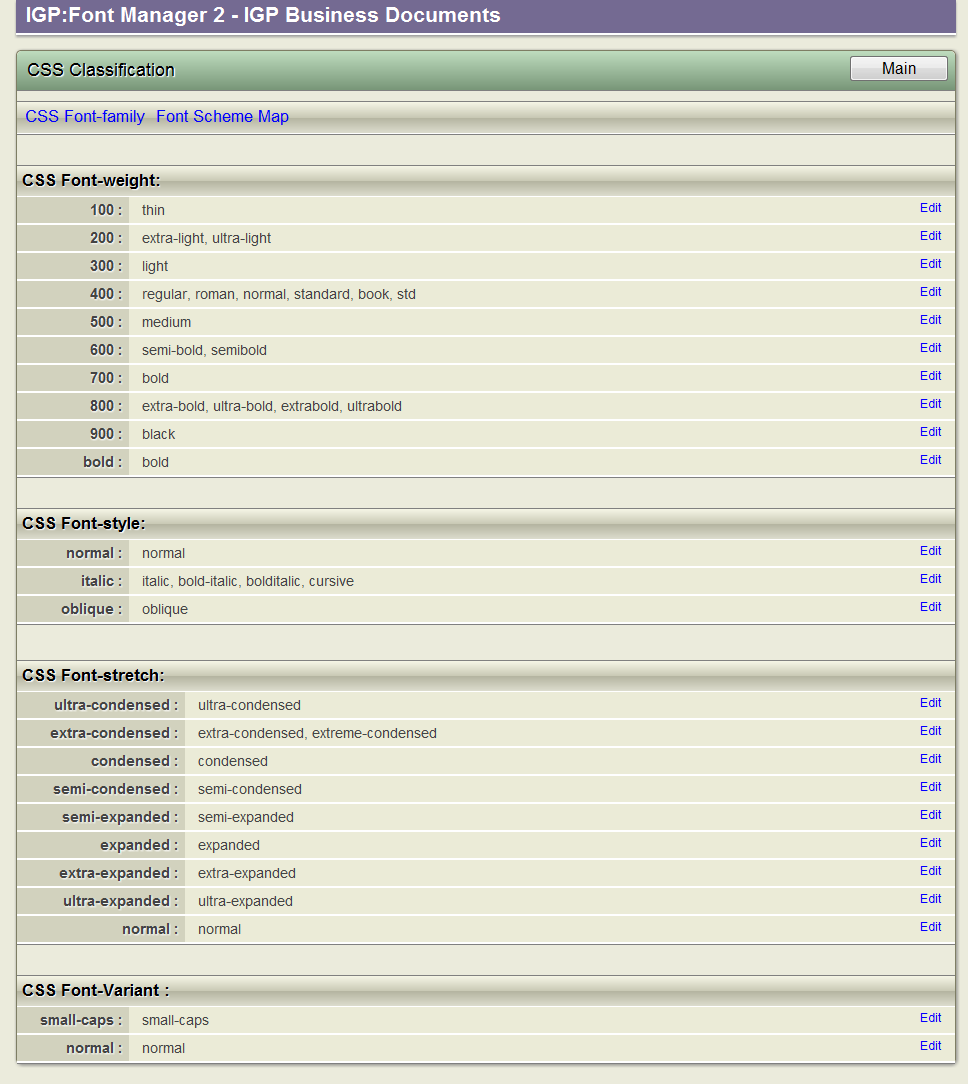
Task: Click the Main button
Action: tap(898, 68)
